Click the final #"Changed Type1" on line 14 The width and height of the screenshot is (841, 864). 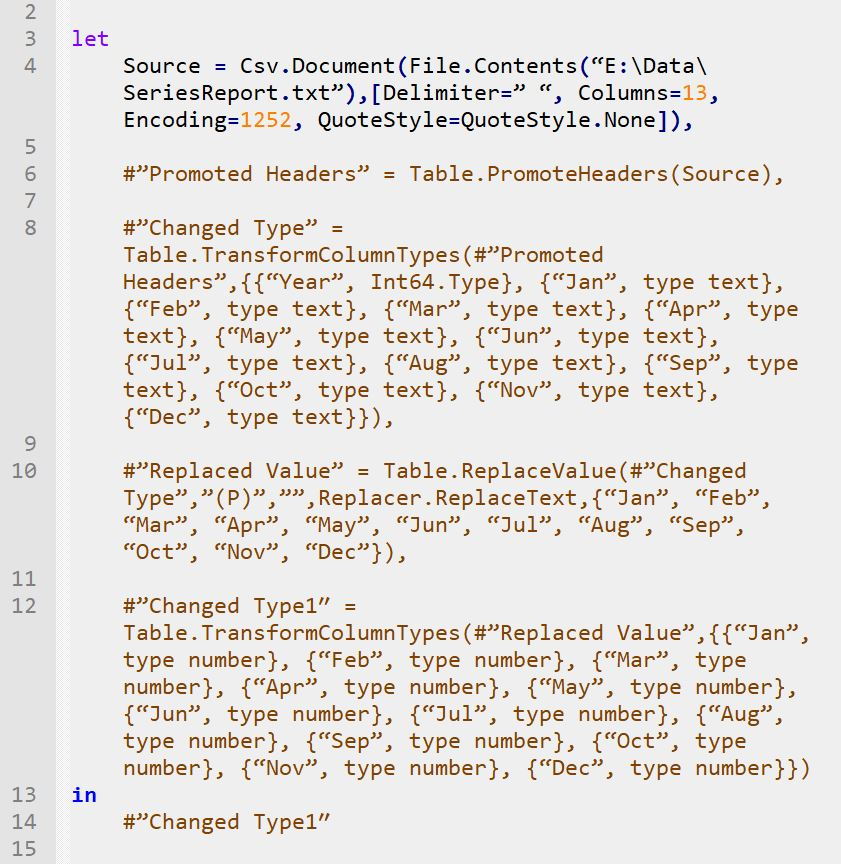coord(227,822)
